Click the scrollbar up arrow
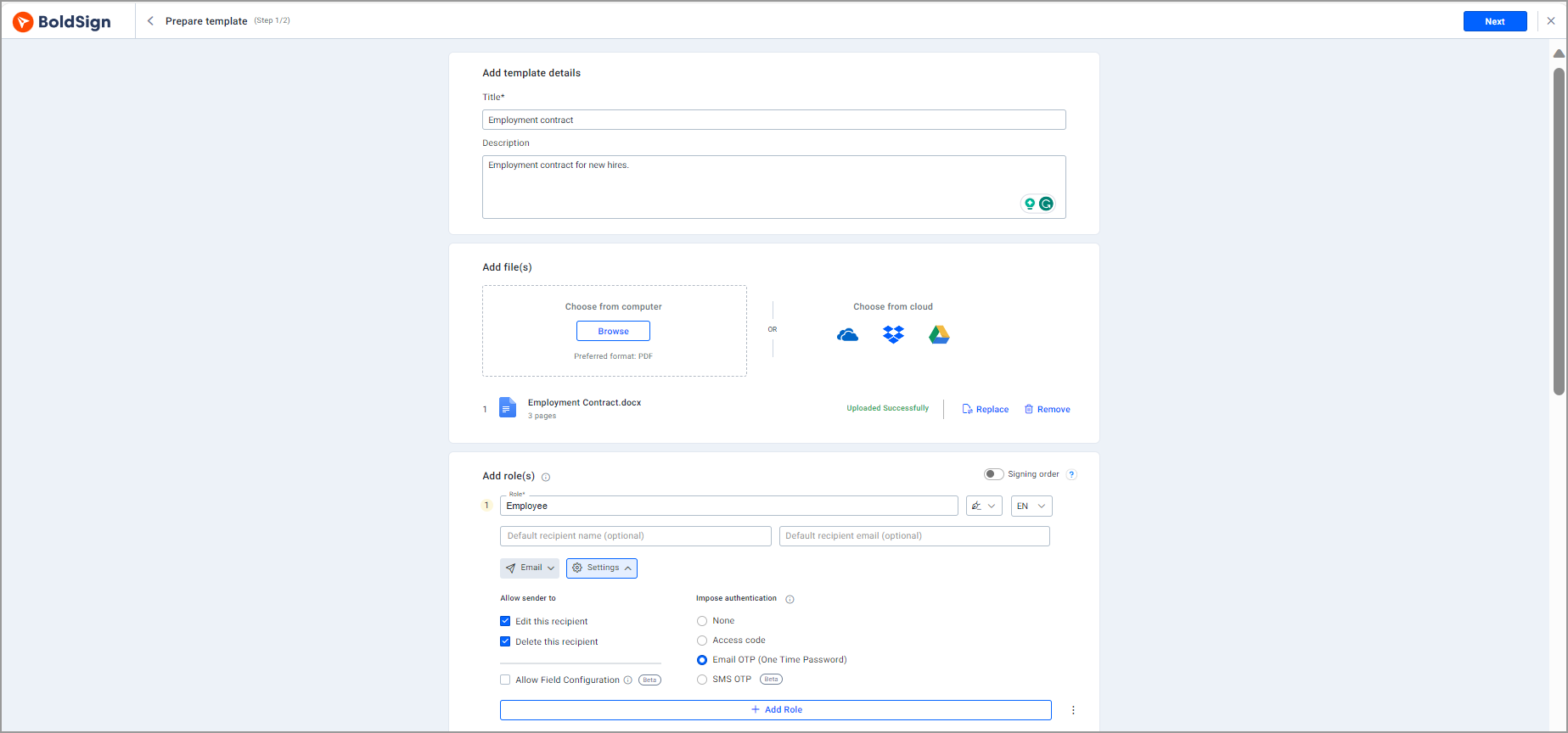 pyautogui.click(x=1559, y=53)
